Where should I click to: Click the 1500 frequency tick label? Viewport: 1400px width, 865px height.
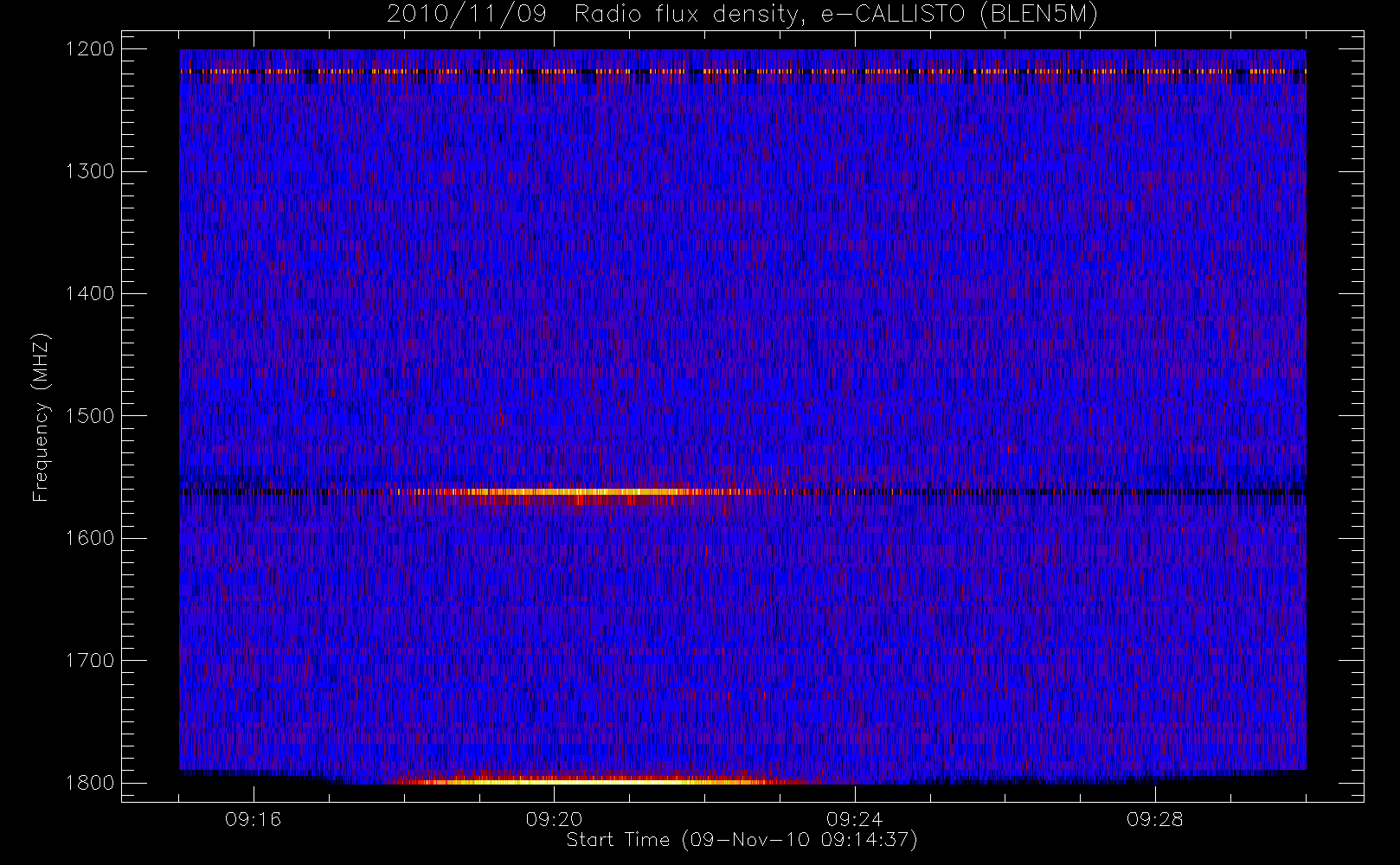(90, 416)
